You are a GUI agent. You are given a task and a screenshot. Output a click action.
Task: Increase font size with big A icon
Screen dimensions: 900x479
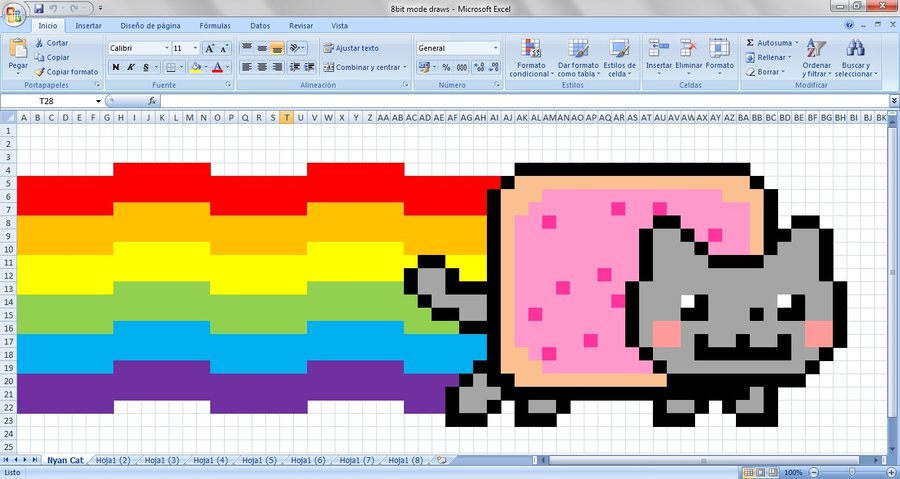coord(210,48)
